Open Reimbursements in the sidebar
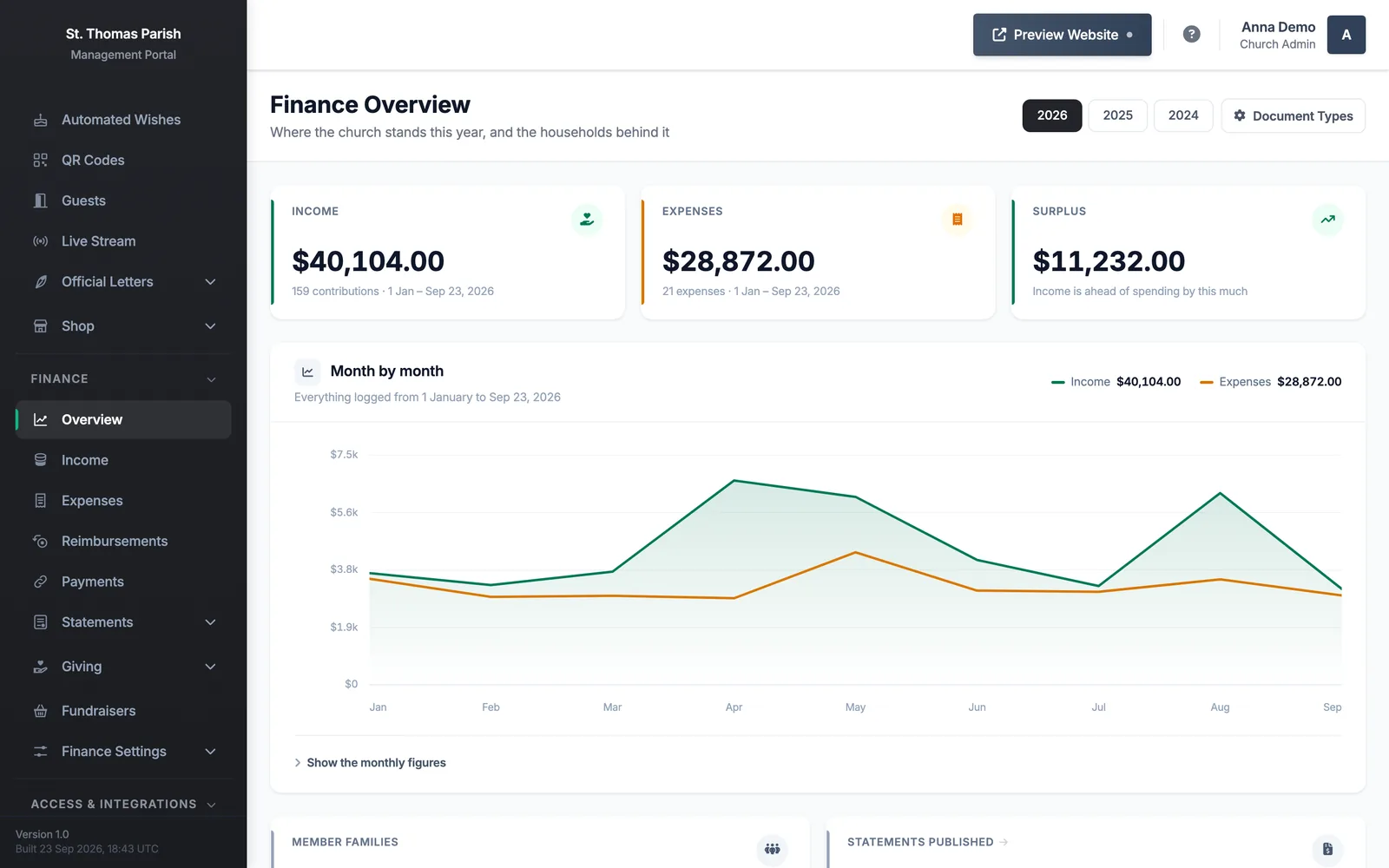The height and width of the screenshot is (868, 1389). pyautogui.click(x=123, y=541)
